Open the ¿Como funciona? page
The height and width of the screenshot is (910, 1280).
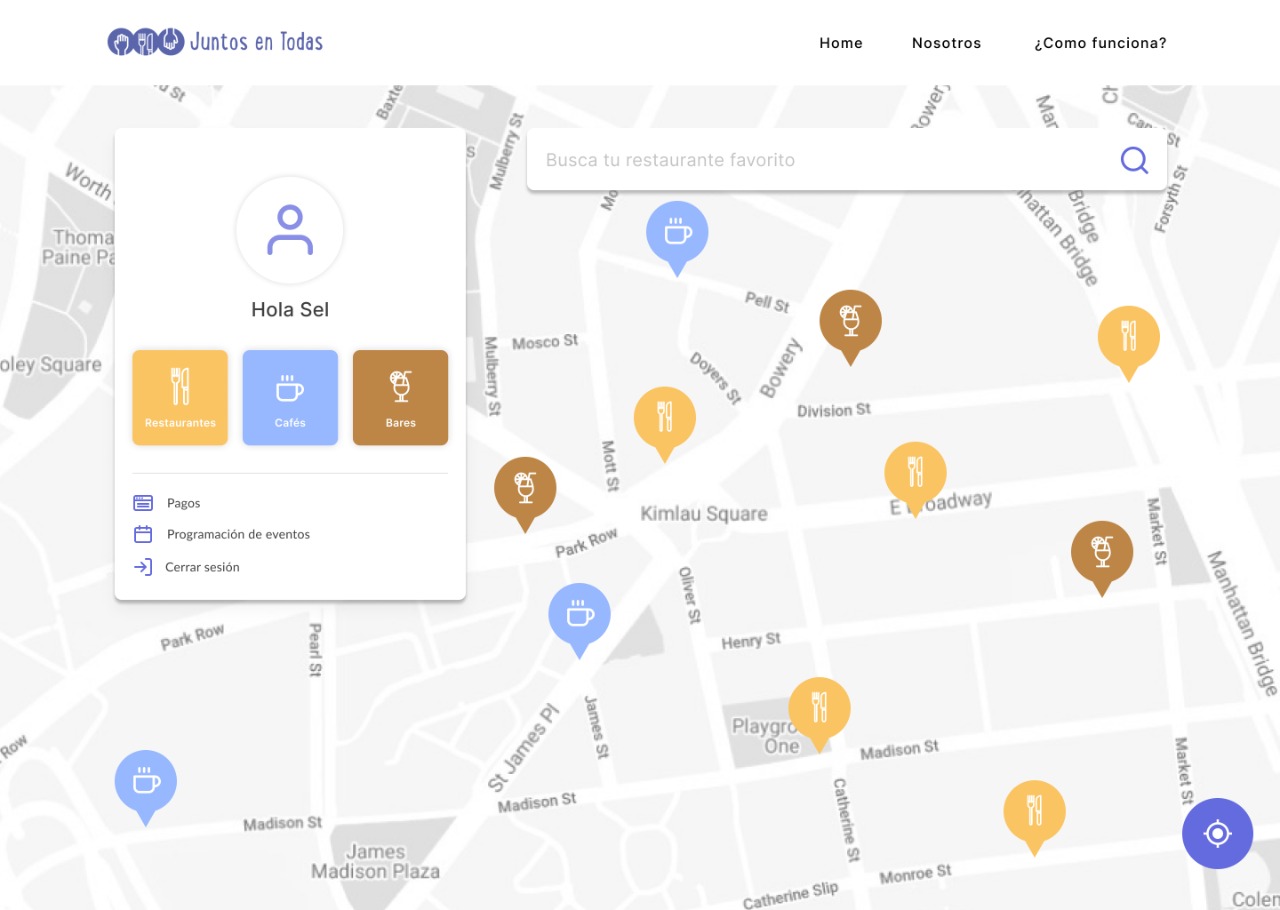1100,43
